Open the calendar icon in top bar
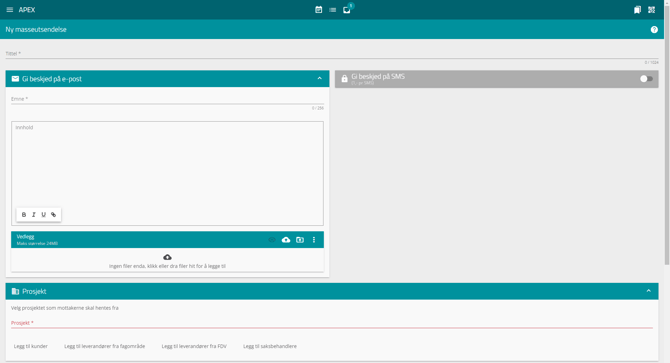Screen dimensions: 670x363 pos(318,10)
